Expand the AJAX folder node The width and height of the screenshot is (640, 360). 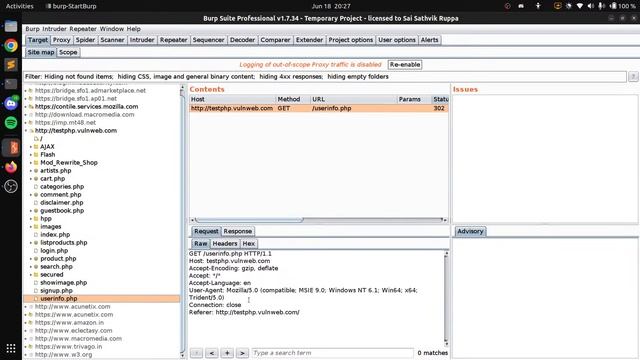pyautogui.click(x=31, y=147)
